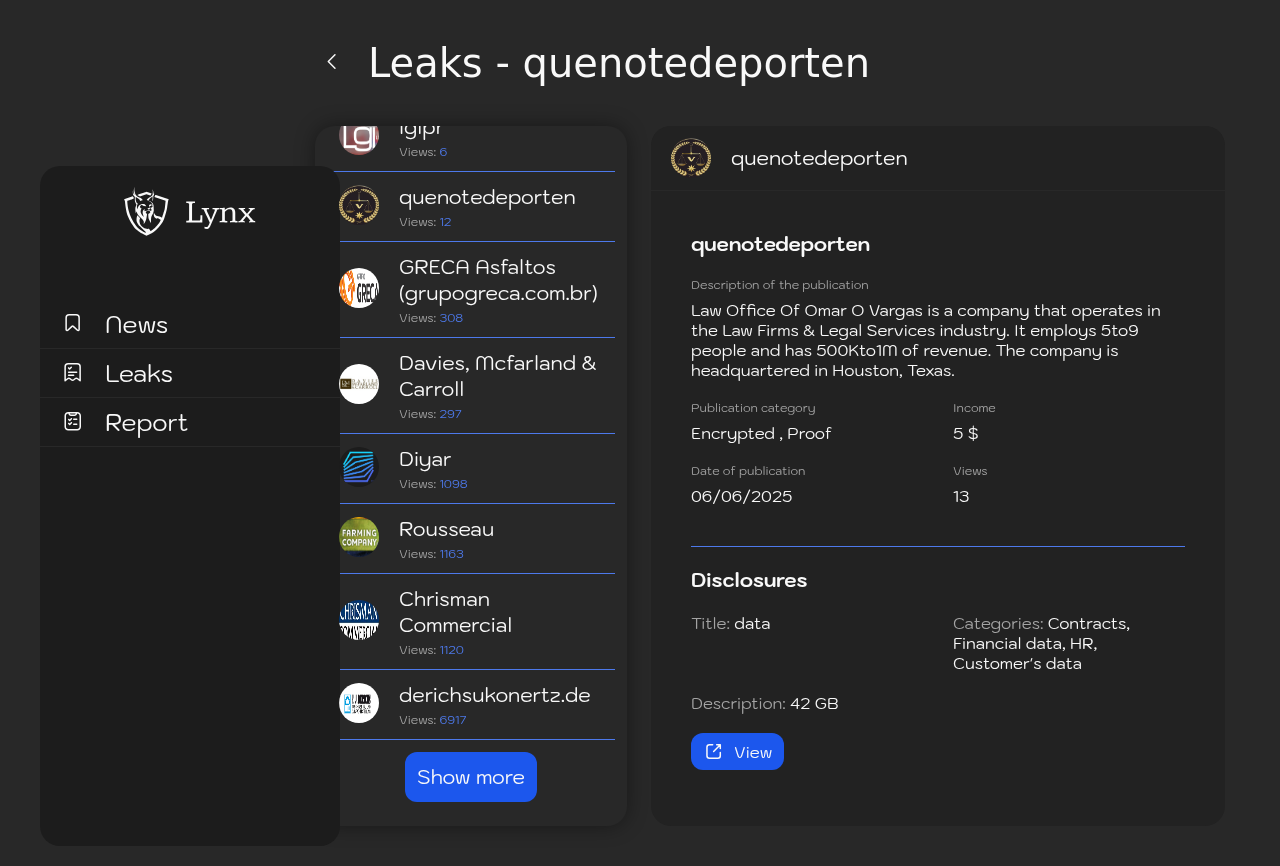Click the quenotedeporten header name in detail panel

819,158
